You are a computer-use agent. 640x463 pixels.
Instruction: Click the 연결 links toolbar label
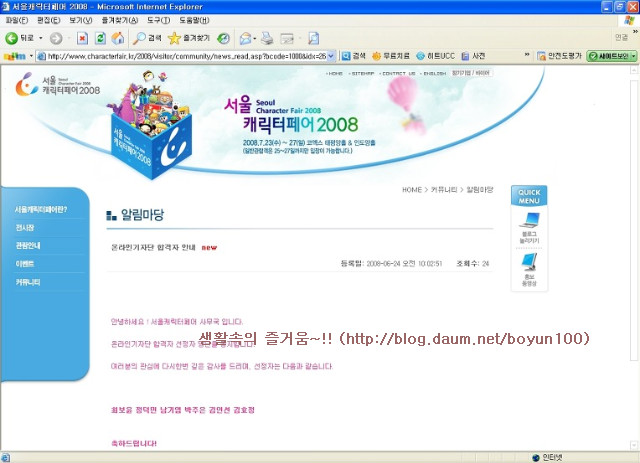point(621,38)
